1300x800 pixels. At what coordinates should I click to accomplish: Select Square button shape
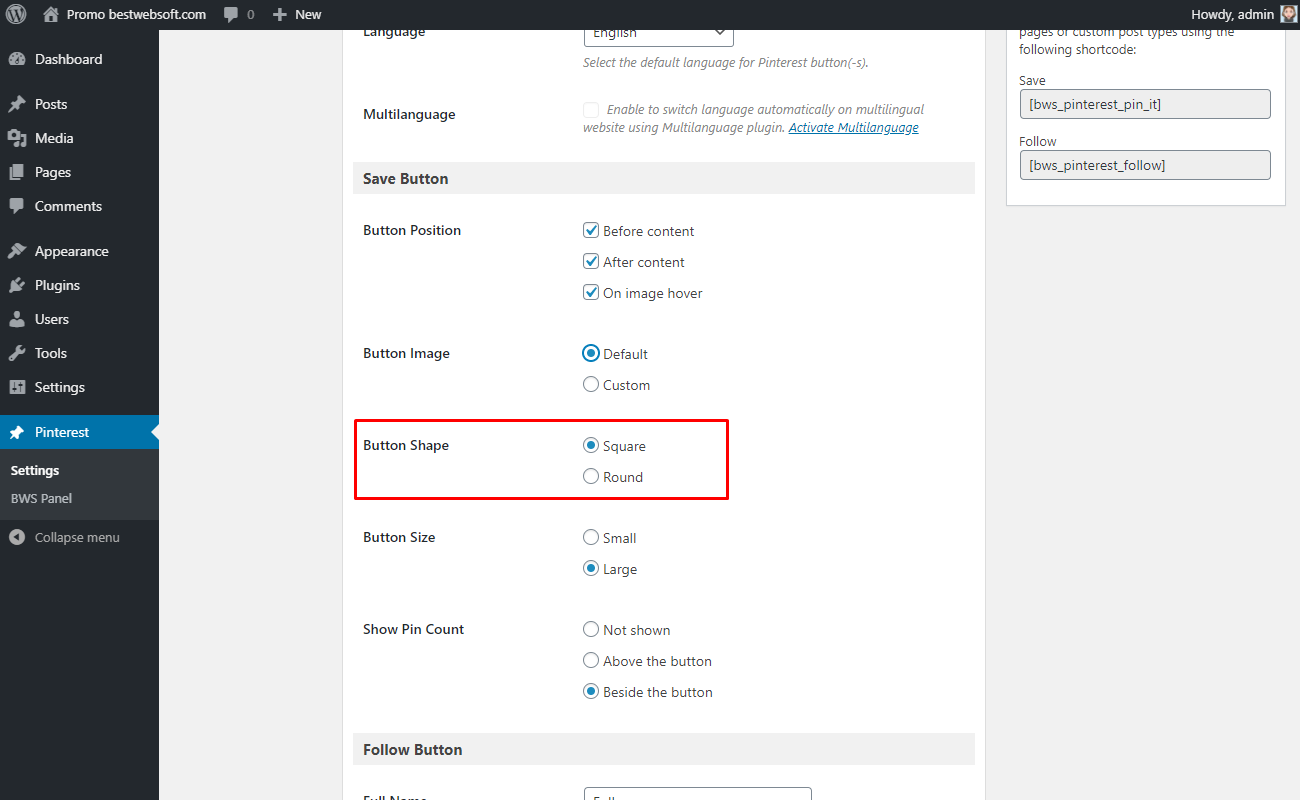(x=591, y=445)
